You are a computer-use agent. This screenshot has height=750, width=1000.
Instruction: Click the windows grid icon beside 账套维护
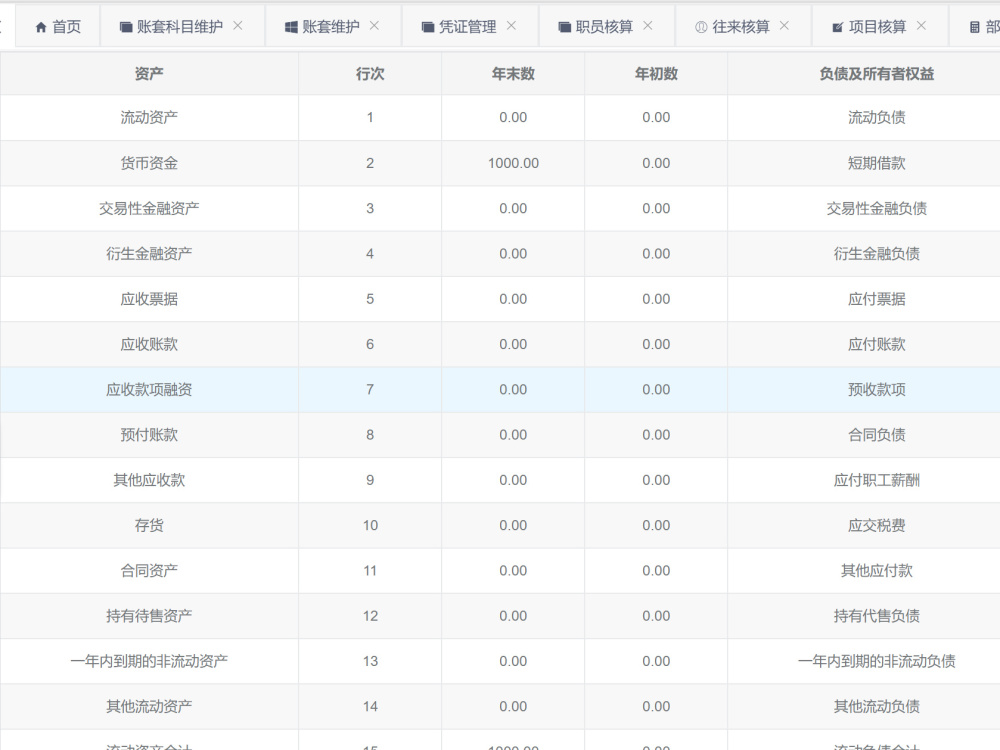[291, 27]
